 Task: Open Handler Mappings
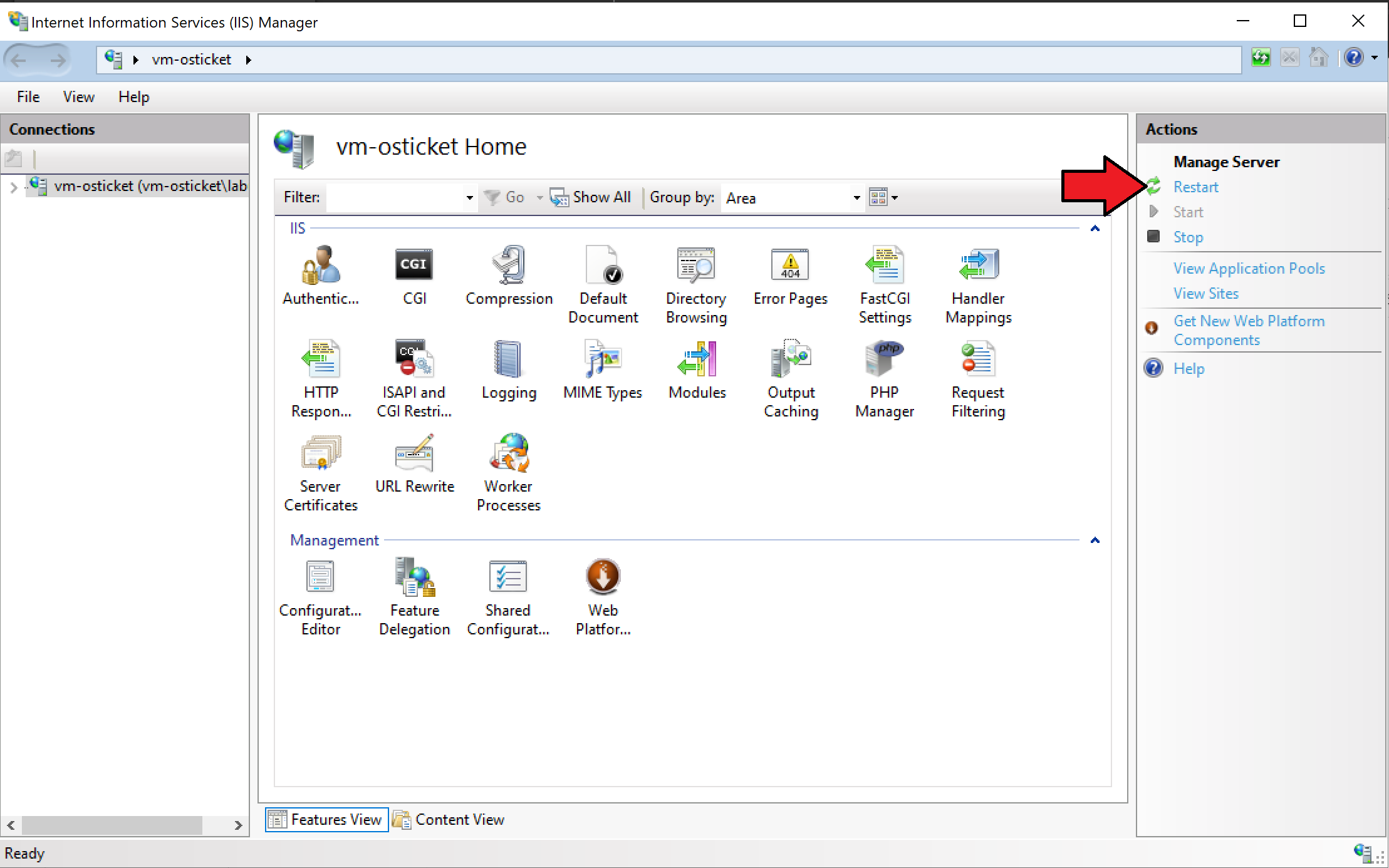979,284
